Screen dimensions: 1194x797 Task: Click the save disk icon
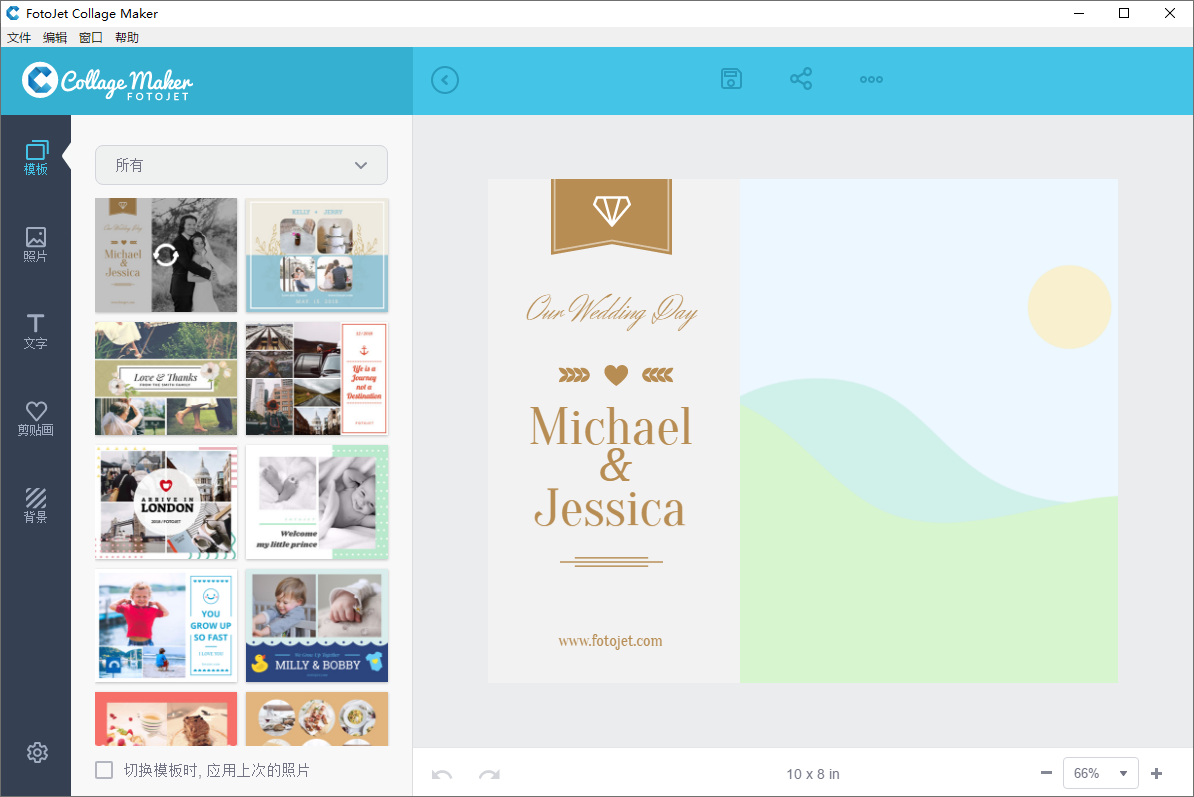tap(732, 80)
